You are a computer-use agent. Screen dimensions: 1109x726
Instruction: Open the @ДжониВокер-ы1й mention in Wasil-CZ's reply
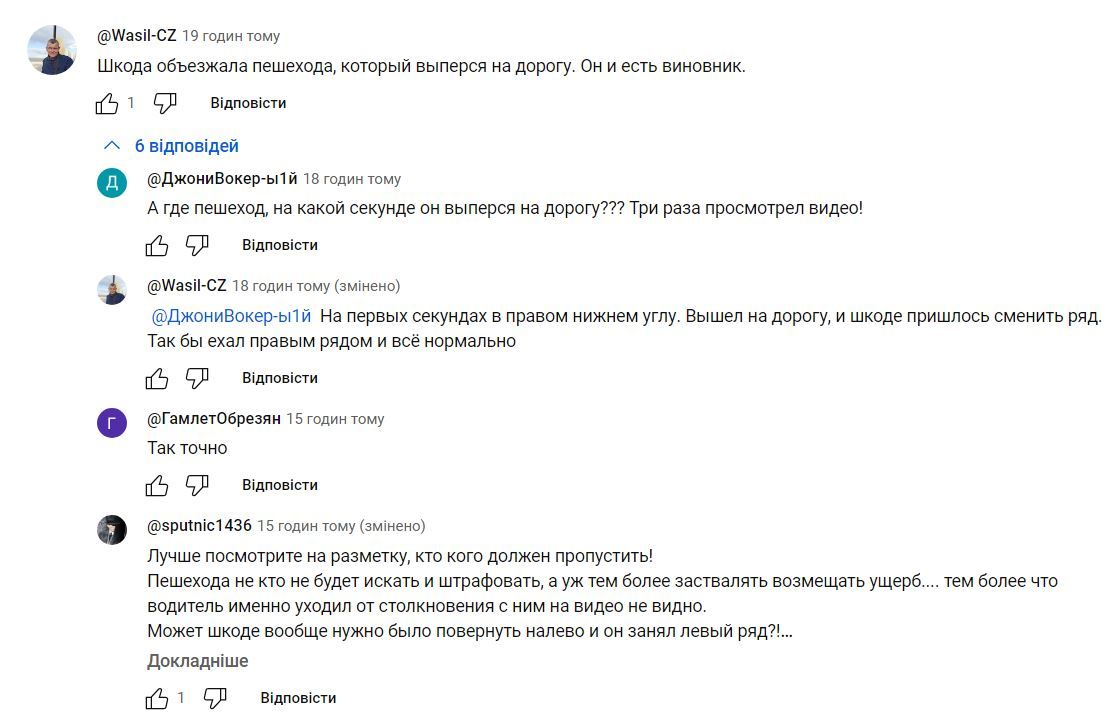(231, 316)
